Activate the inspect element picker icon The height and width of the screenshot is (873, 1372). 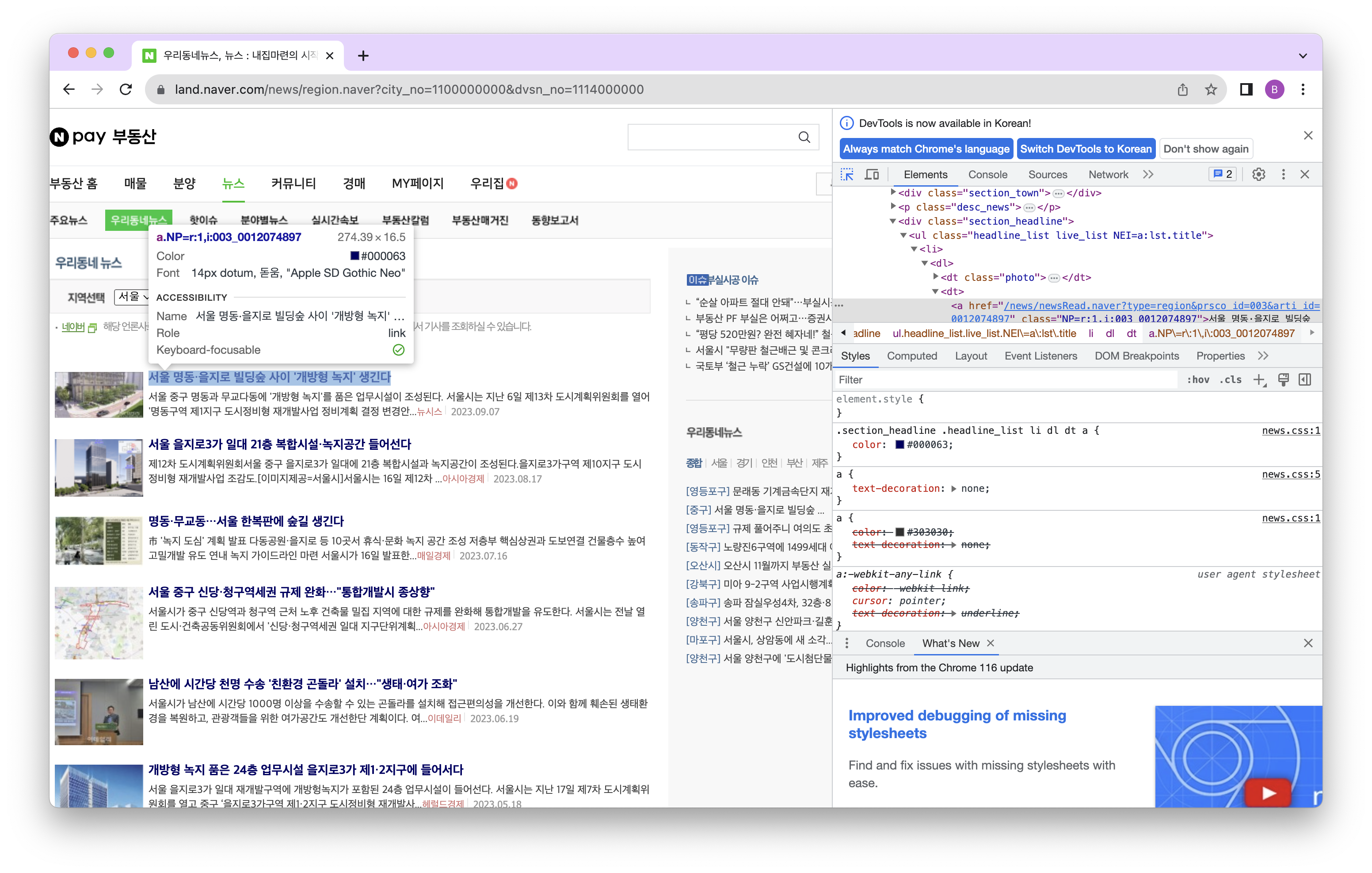[x=847, y=175]
